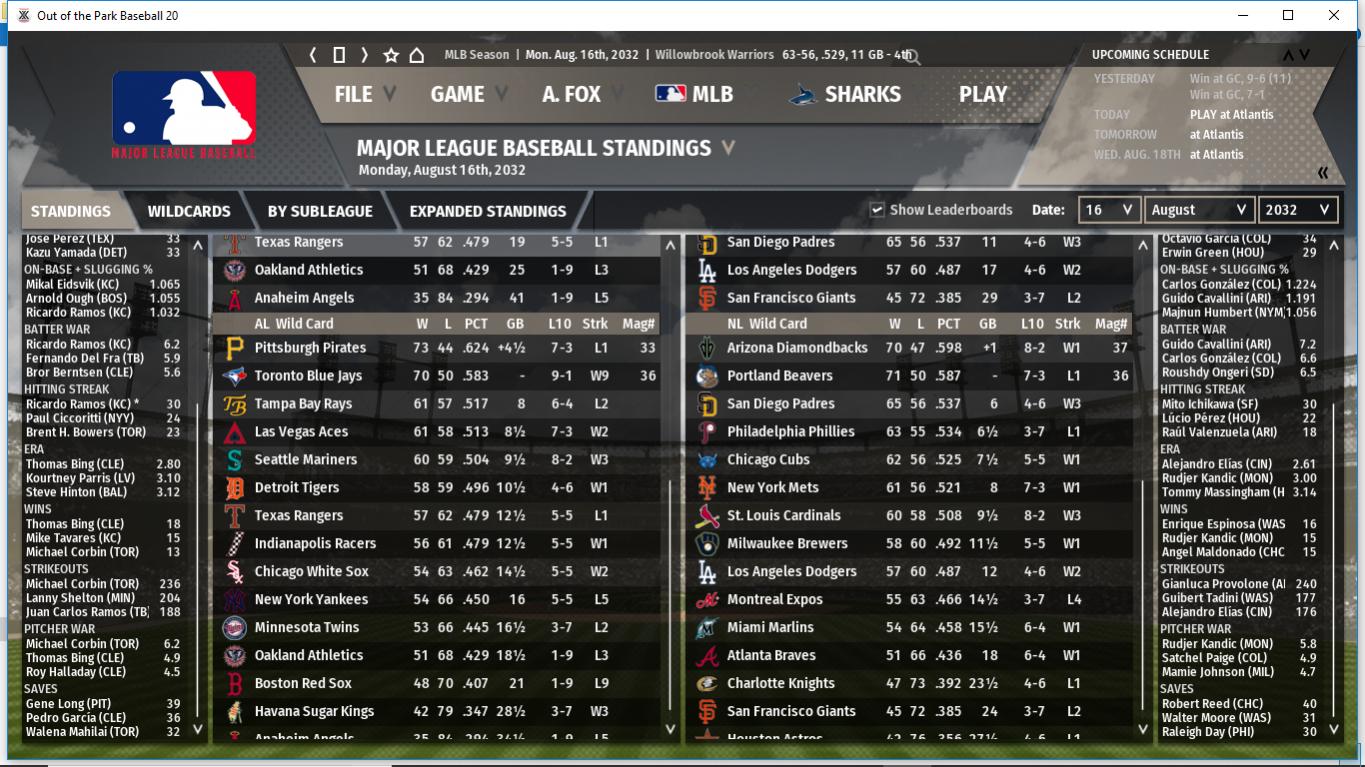Click the Mag# header in AL Wild Card
The image size is (1365, 767).
pos(639,324)
